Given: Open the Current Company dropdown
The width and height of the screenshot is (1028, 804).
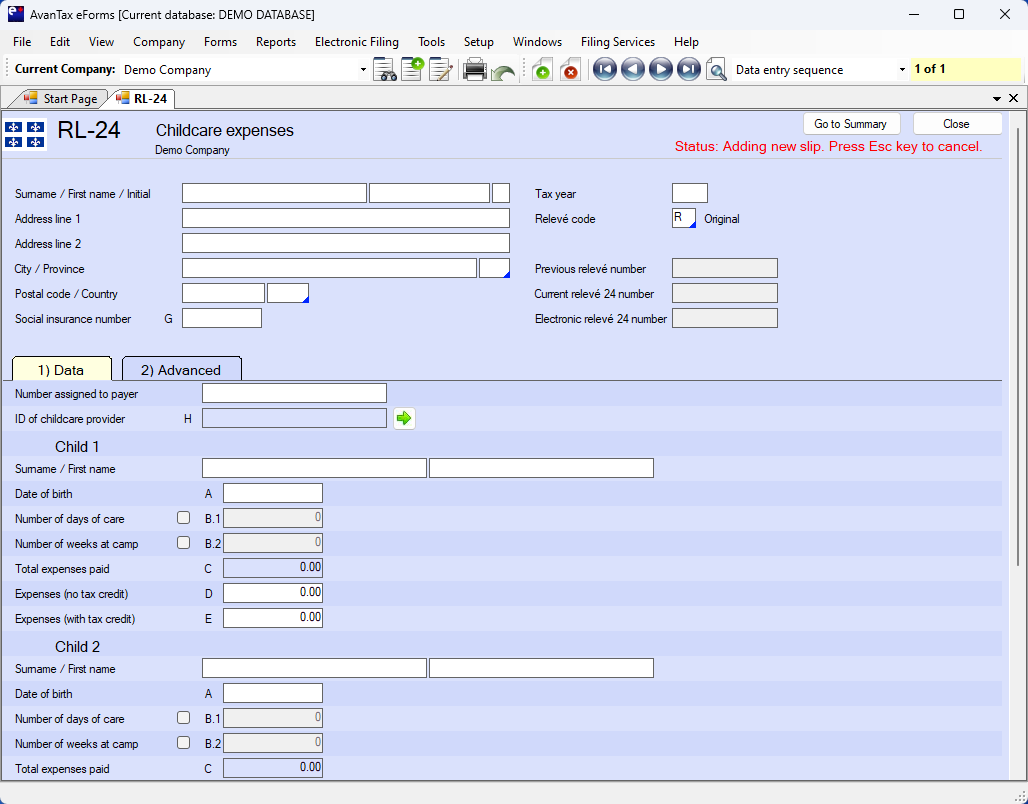Looking at the screenshot, I should [363, 70].
